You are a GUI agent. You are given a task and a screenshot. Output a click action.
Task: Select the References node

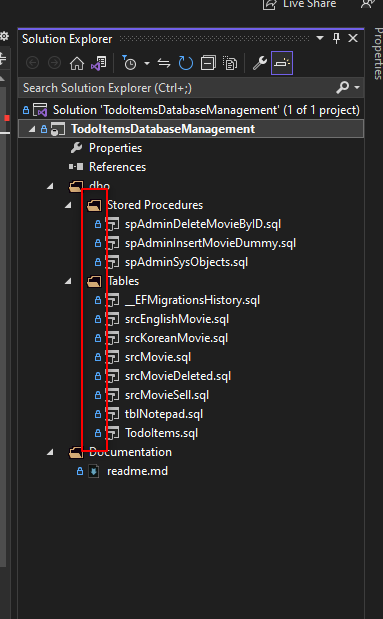click(x=117, y=167)
